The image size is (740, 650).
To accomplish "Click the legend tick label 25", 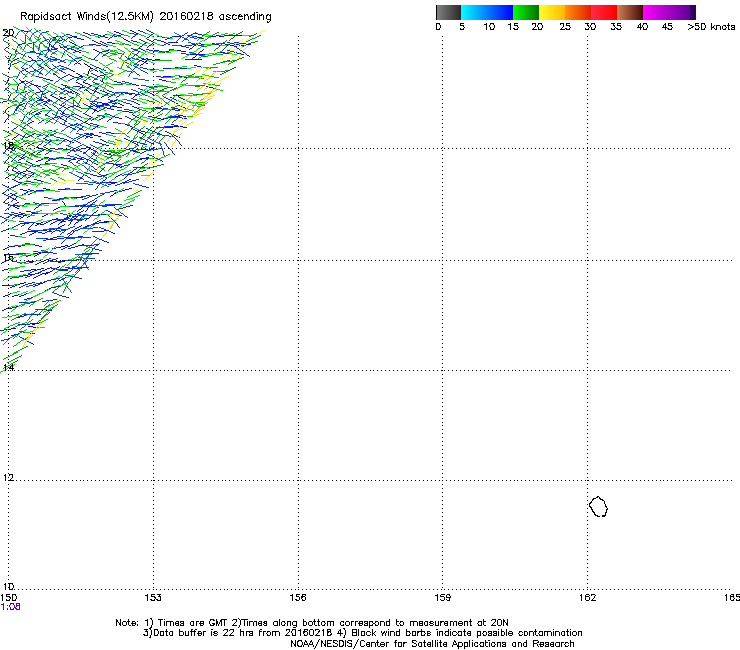I will click(x=565, y=27).
